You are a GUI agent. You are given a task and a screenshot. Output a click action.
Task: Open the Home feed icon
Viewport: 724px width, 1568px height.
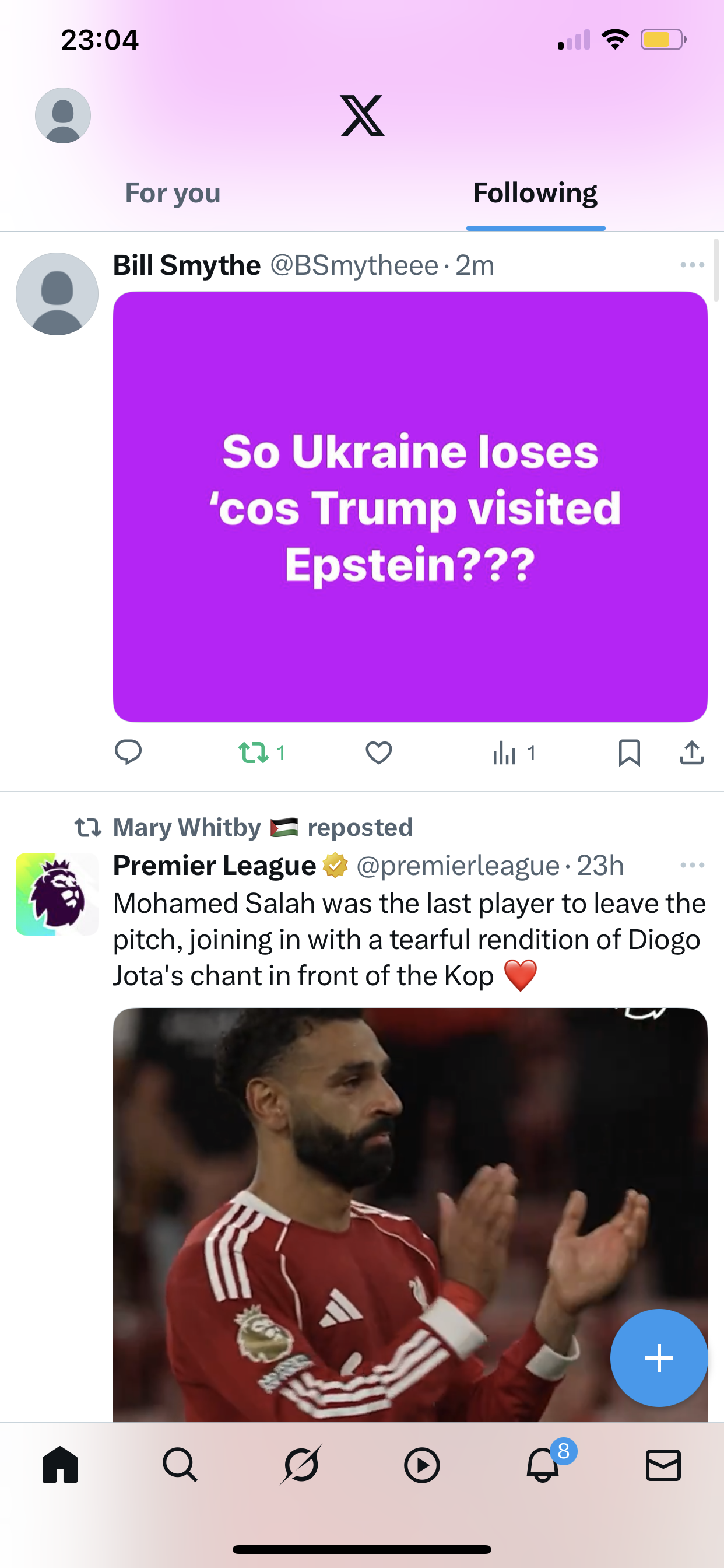(60, 1465)
